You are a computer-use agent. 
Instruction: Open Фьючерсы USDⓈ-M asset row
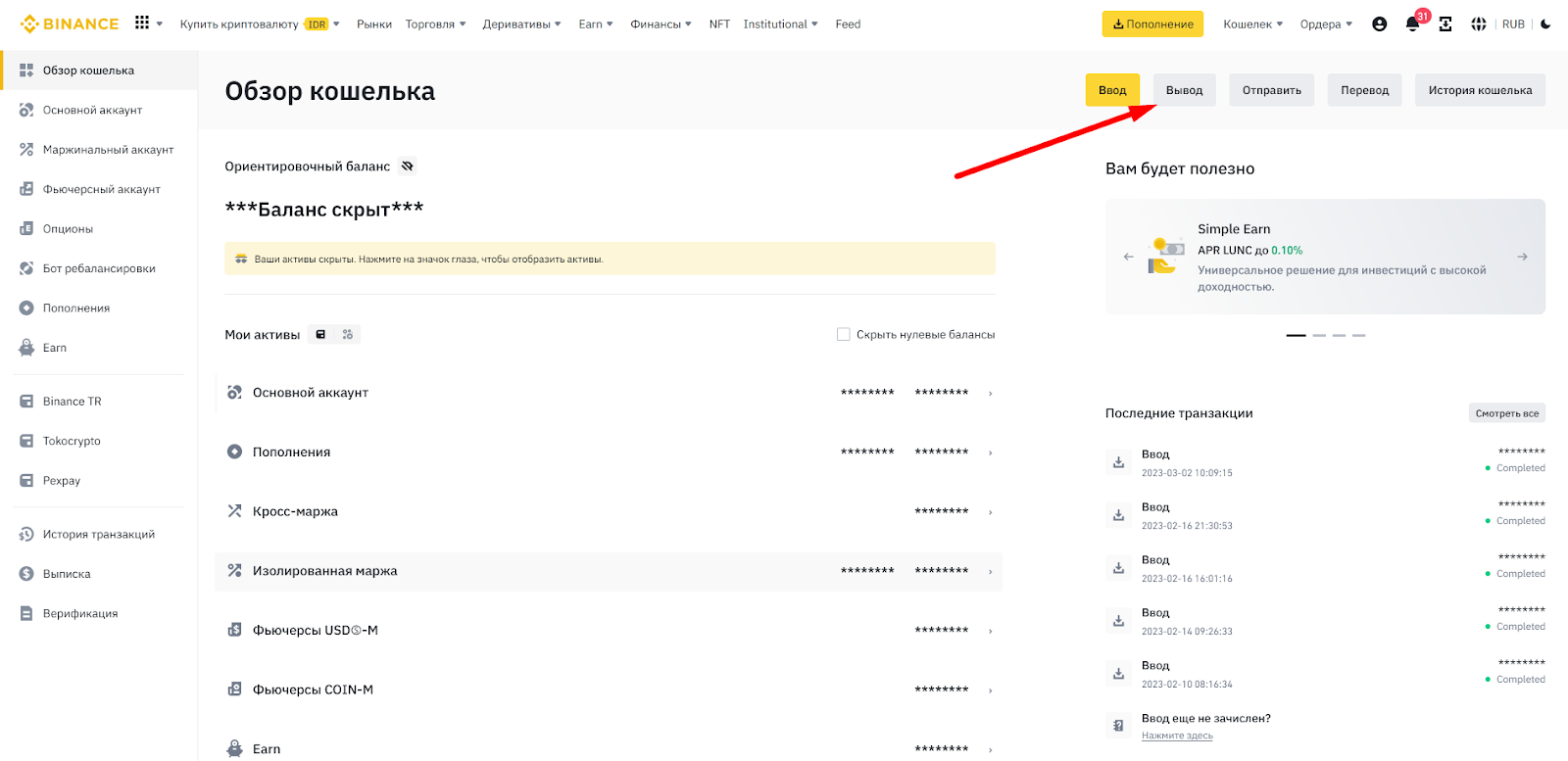[x=609, y=631]
